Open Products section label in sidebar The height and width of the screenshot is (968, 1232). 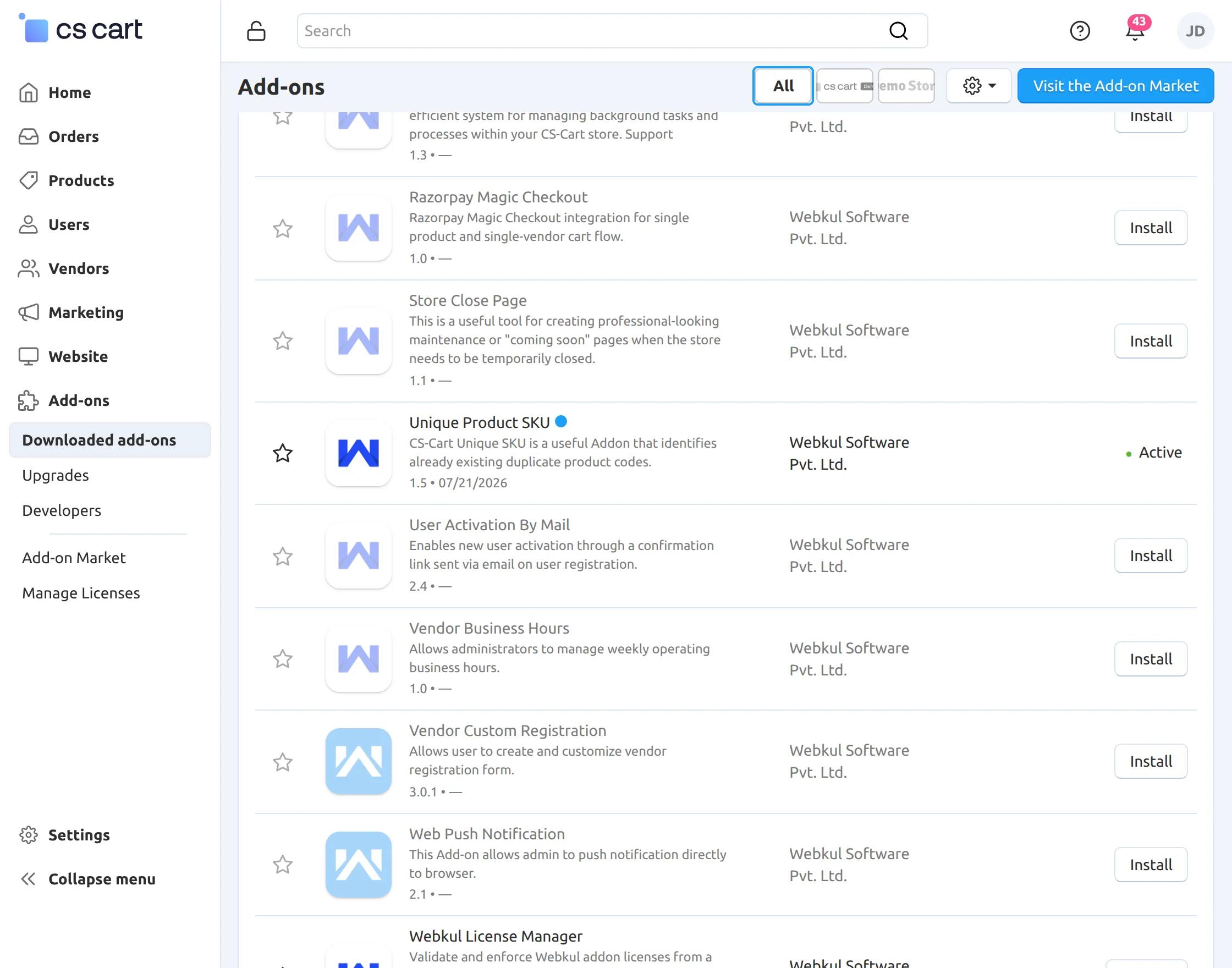[x=81, y=180]
